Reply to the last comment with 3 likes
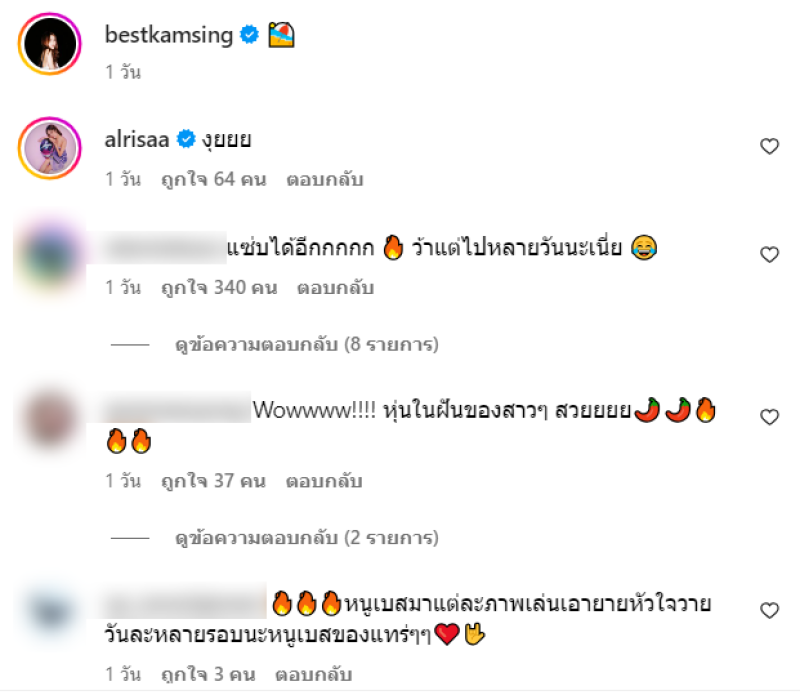 click(314, 675)
